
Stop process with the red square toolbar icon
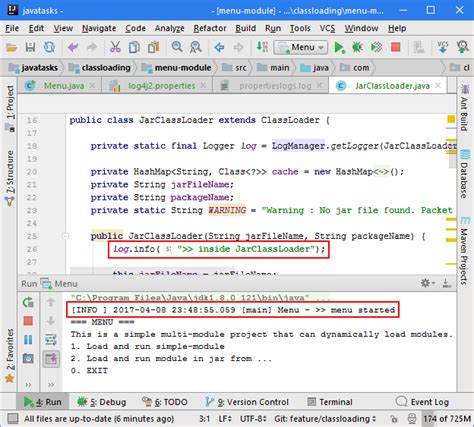click(396, 47)
